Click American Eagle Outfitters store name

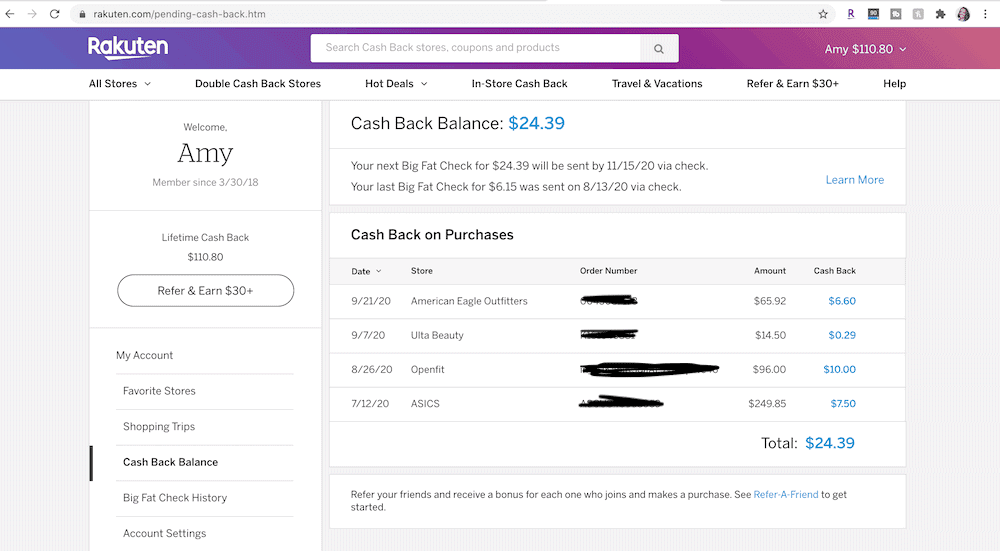pyautogui.click(x=469, y=301)
